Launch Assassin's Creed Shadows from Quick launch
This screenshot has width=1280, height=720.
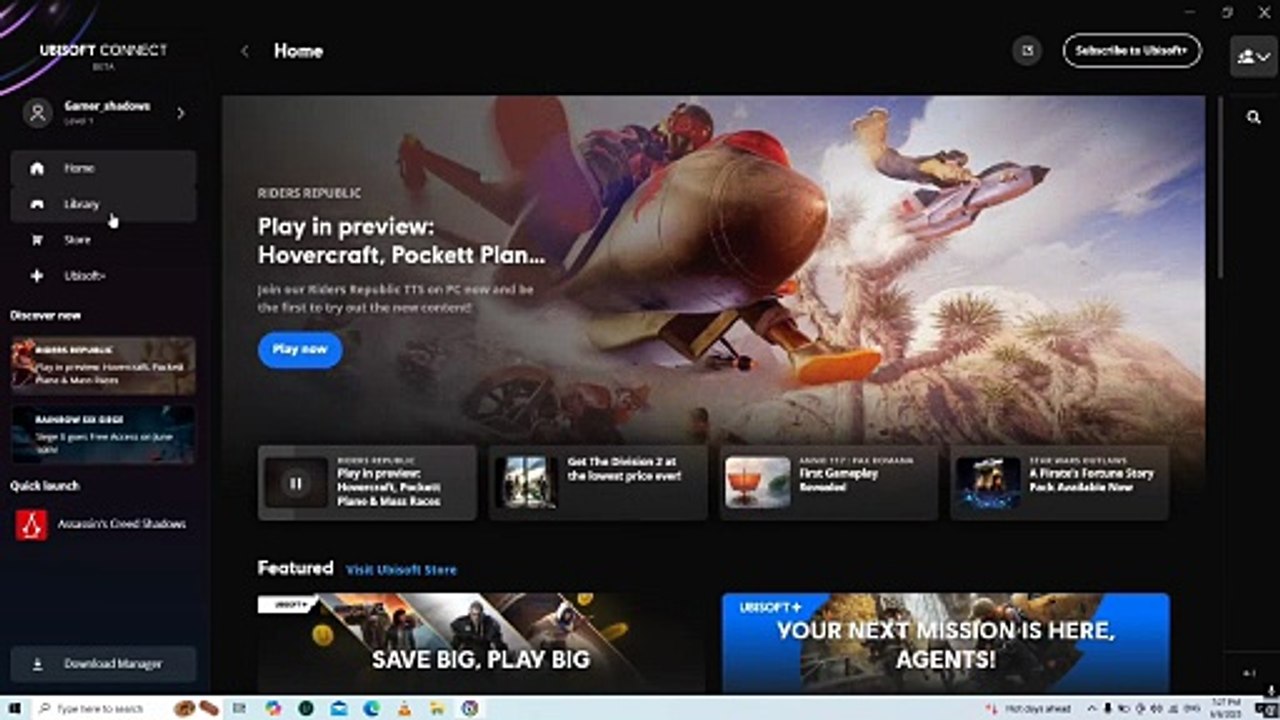[101, 524]
